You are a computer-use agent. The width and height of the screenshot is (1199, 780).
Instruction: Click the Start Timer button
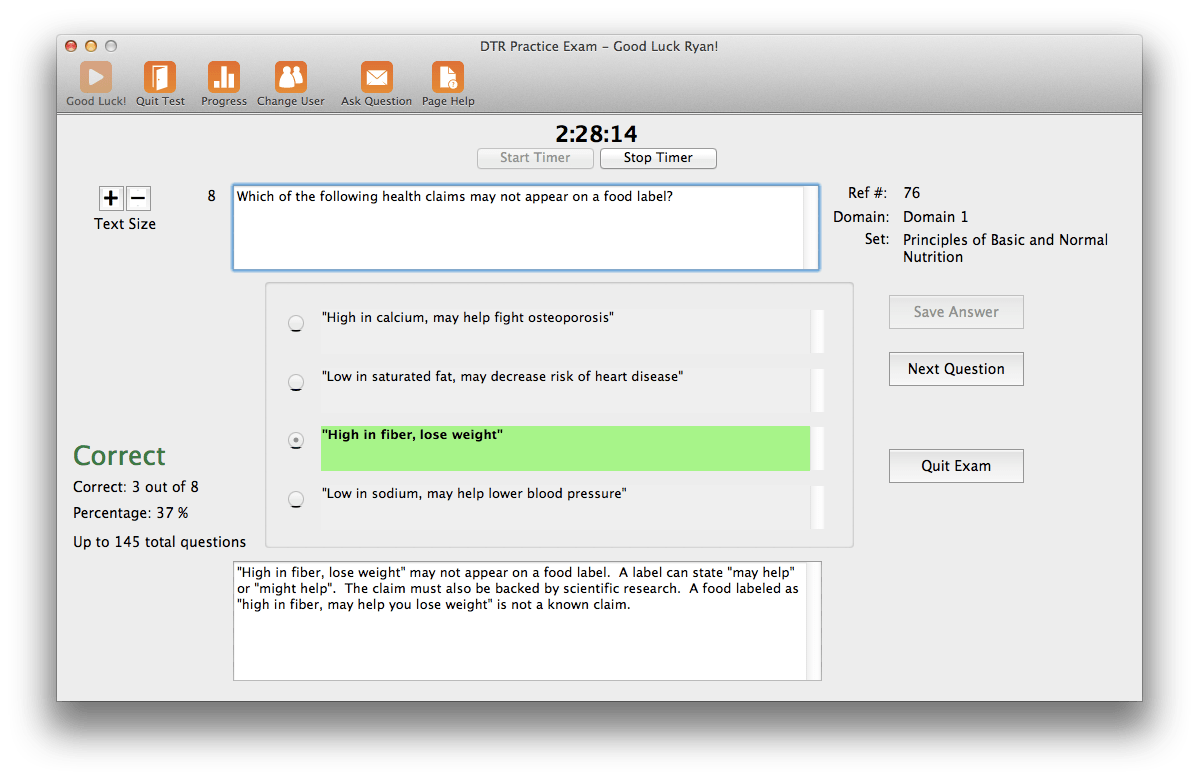click(x=535, y=158)
